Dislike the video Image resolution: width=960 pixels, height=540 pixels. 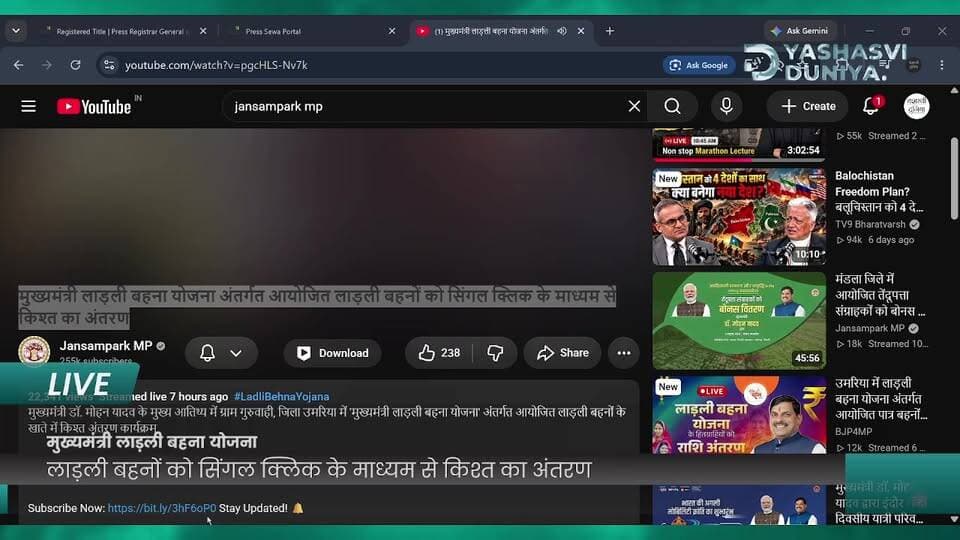(495, 353)
